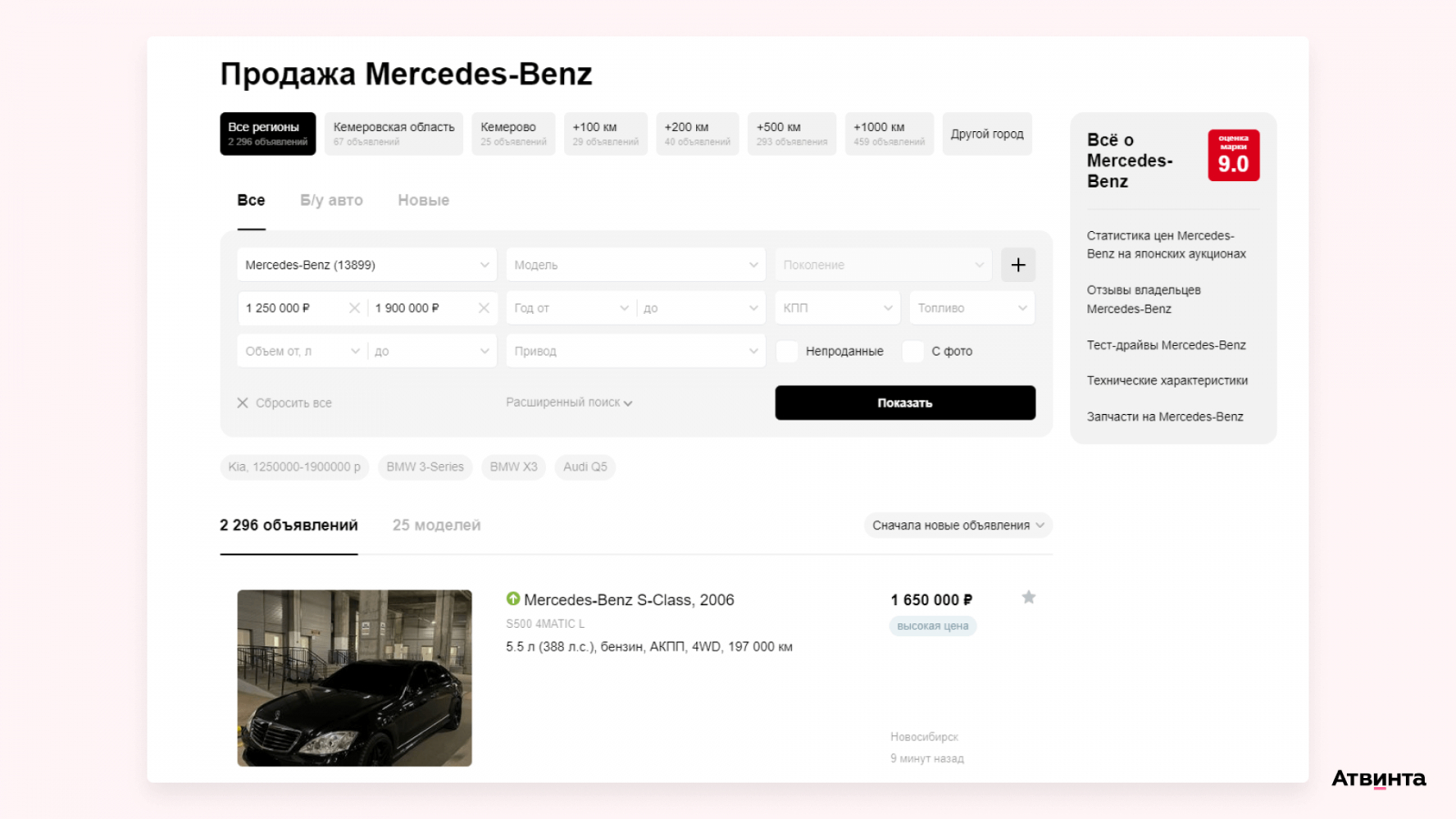The width and height of the screenshot is (1456, 819).
Task: Click the red 9.0 brand rating badge
Action: coord(1233,156)
